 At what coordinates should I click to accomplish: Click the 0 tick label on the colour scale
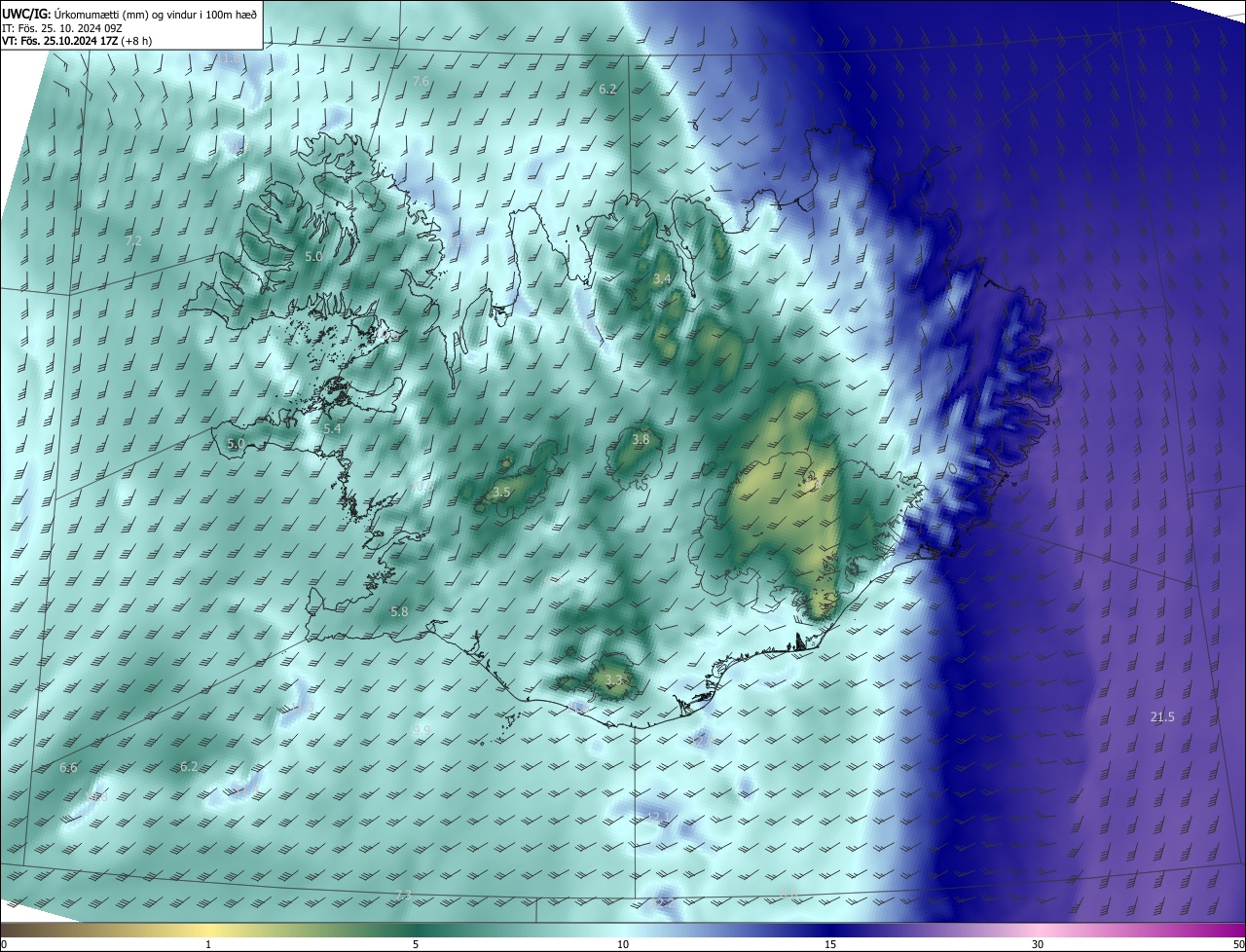(4, 945)
